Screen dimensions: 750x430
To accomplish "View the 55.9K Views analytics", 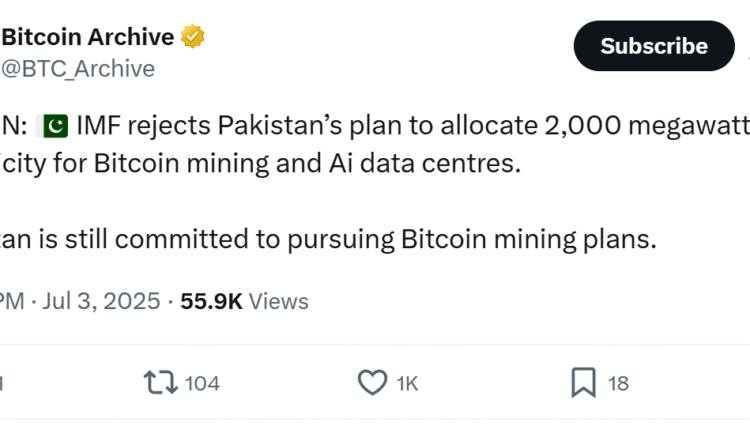I will pyautogui.click(x=244, y=301).
